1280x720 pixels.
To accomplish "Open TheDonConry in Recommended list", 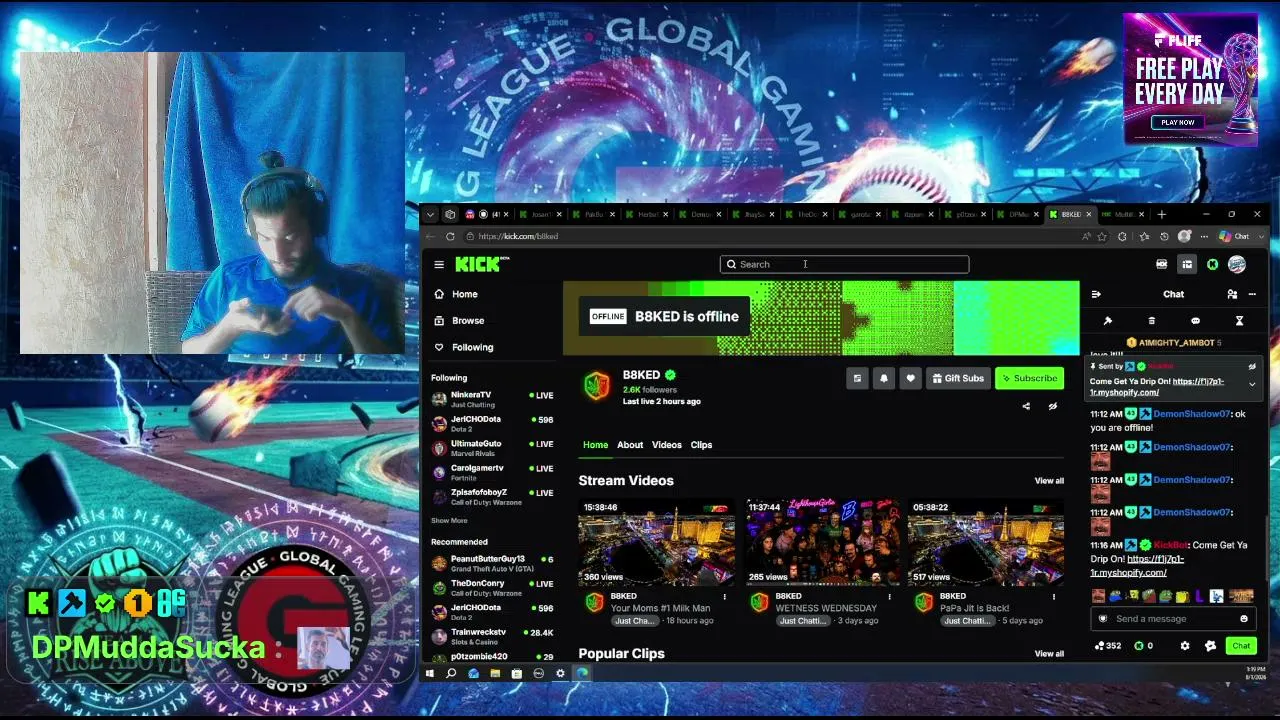I will [x=492, y=587].
